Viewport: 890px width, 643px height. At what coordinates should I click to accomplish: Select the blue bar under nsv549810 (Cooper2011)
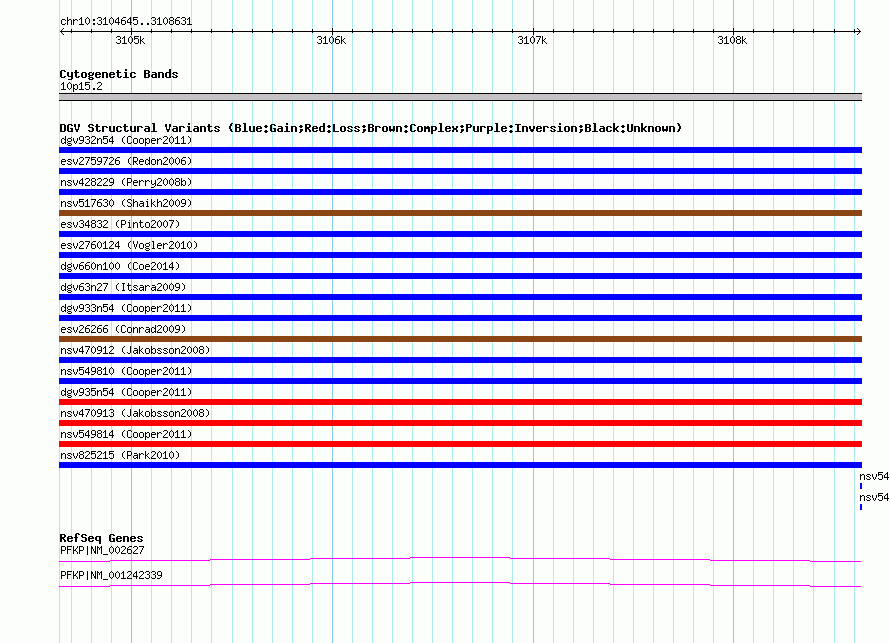pos(460,381)
